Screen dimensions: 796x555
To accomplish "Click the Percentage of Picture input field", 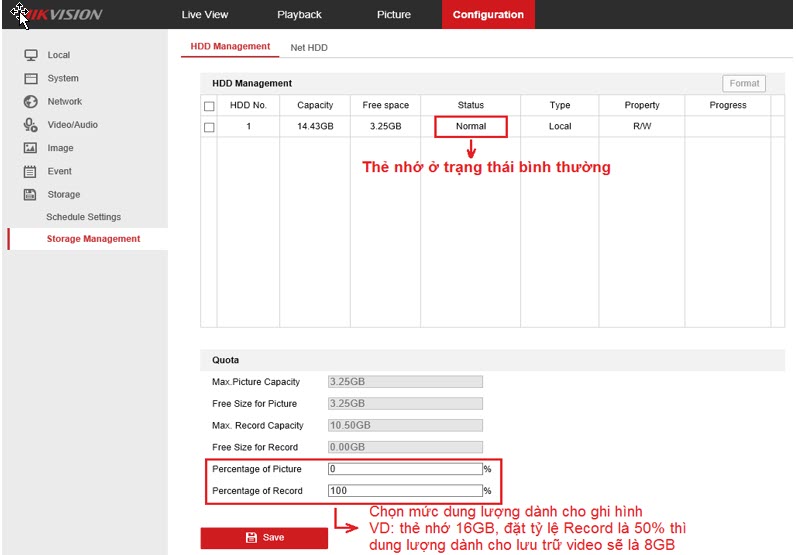I will pos(405,468).
